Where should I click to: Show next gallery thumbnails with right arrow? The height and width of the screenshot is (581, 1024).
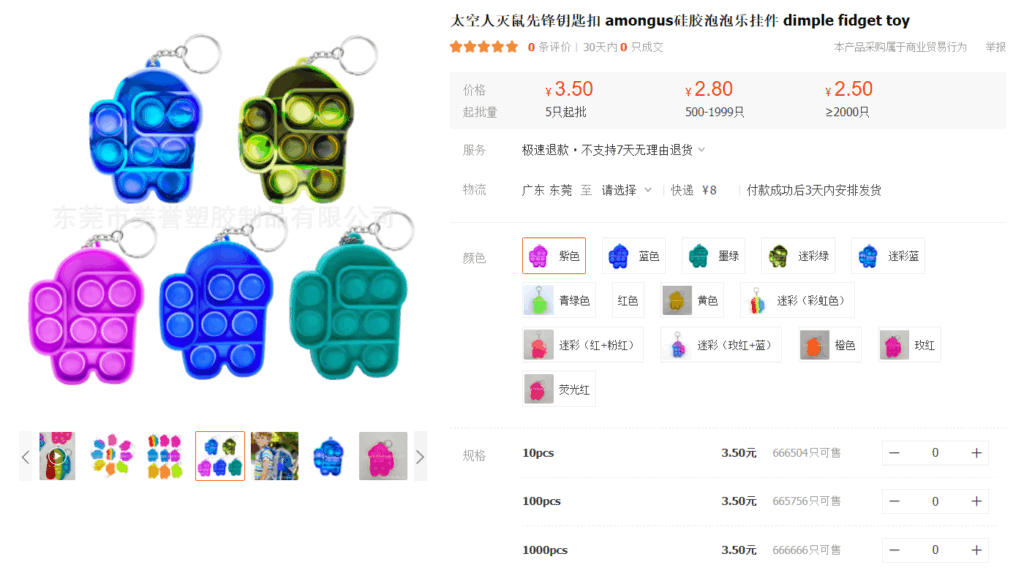click(420, 456)
